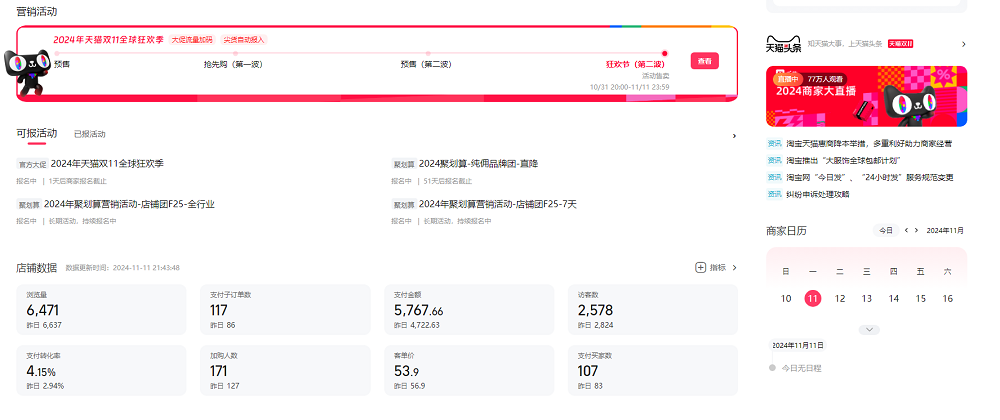Select calendar date 10
The image size is (1000, 420).
786,298
